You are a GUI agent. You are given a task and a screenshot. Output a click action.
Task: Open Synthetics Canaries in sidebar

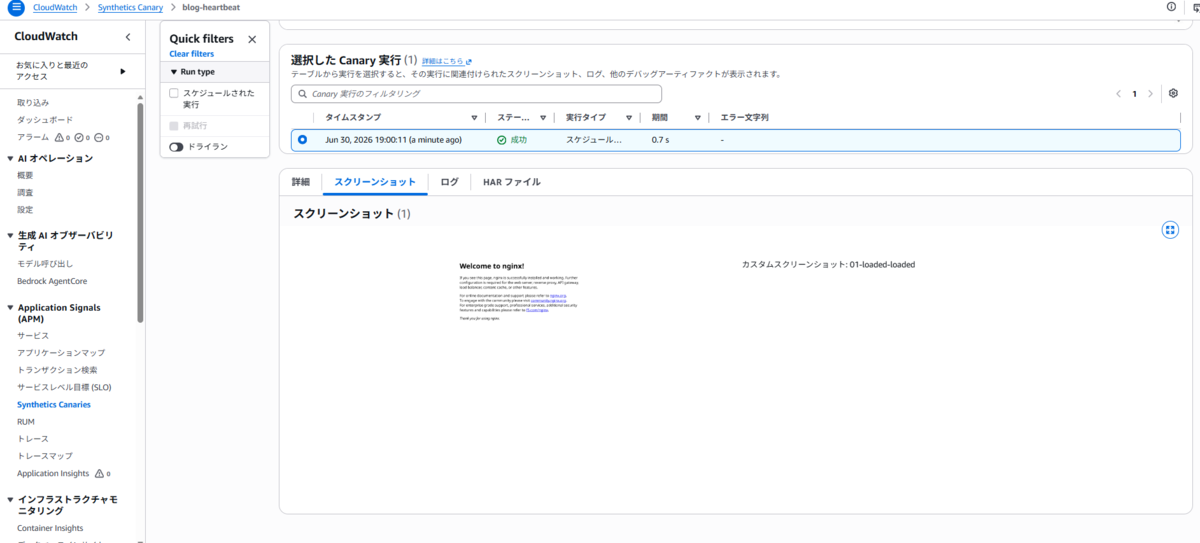point(54,405)
